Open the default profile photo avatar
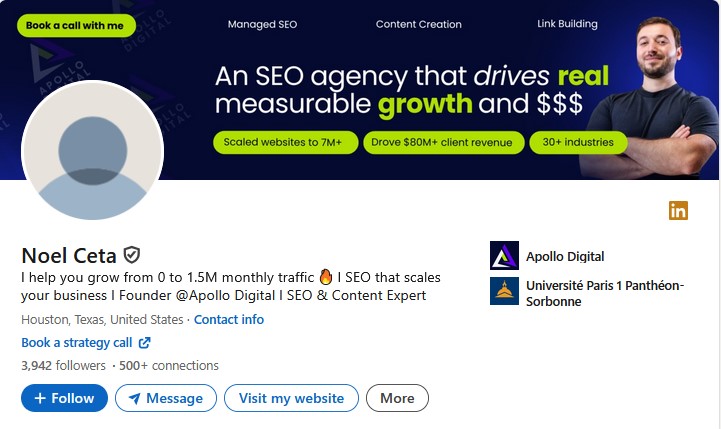This screenshot has width=721, height=429. [x=92, y=165]
